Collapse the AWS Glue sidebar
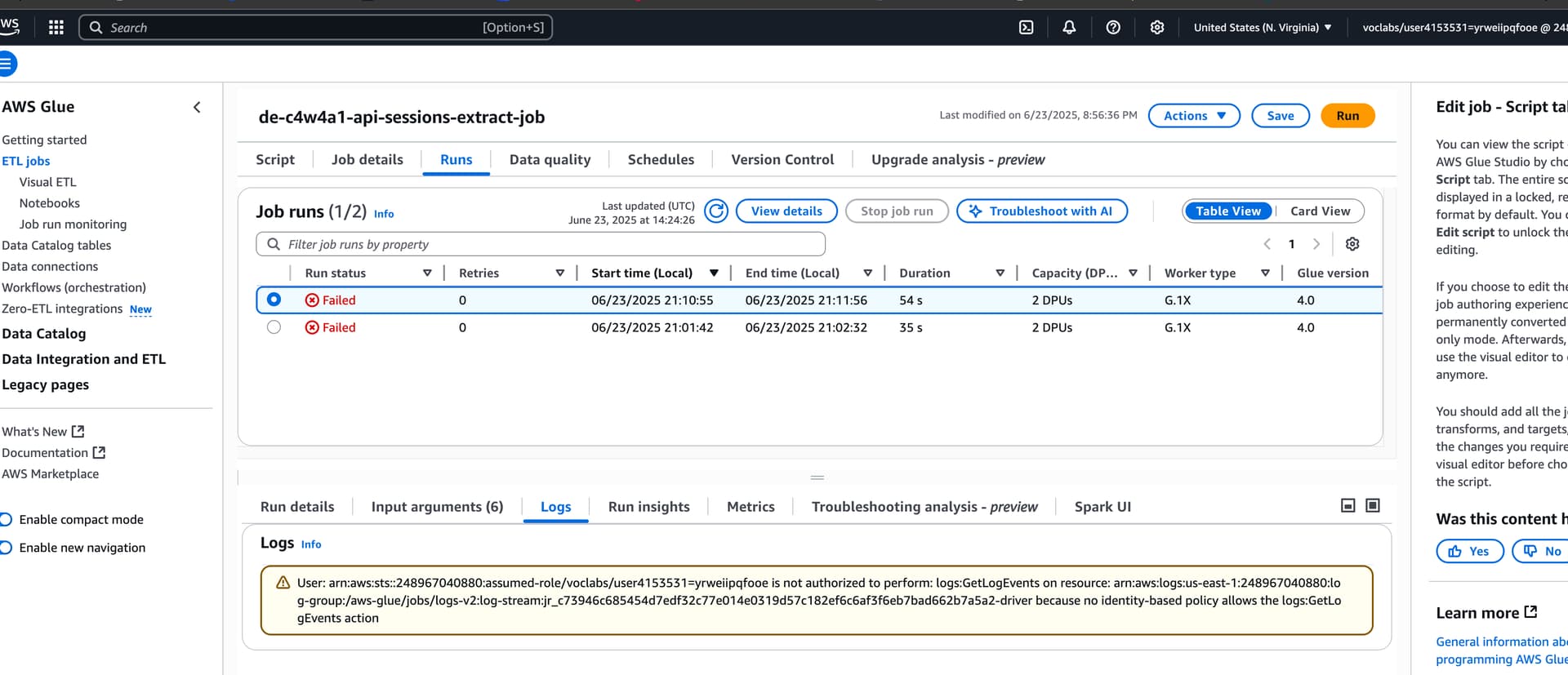This screenshot has height=675, width=1568. (x=197, y=107)
